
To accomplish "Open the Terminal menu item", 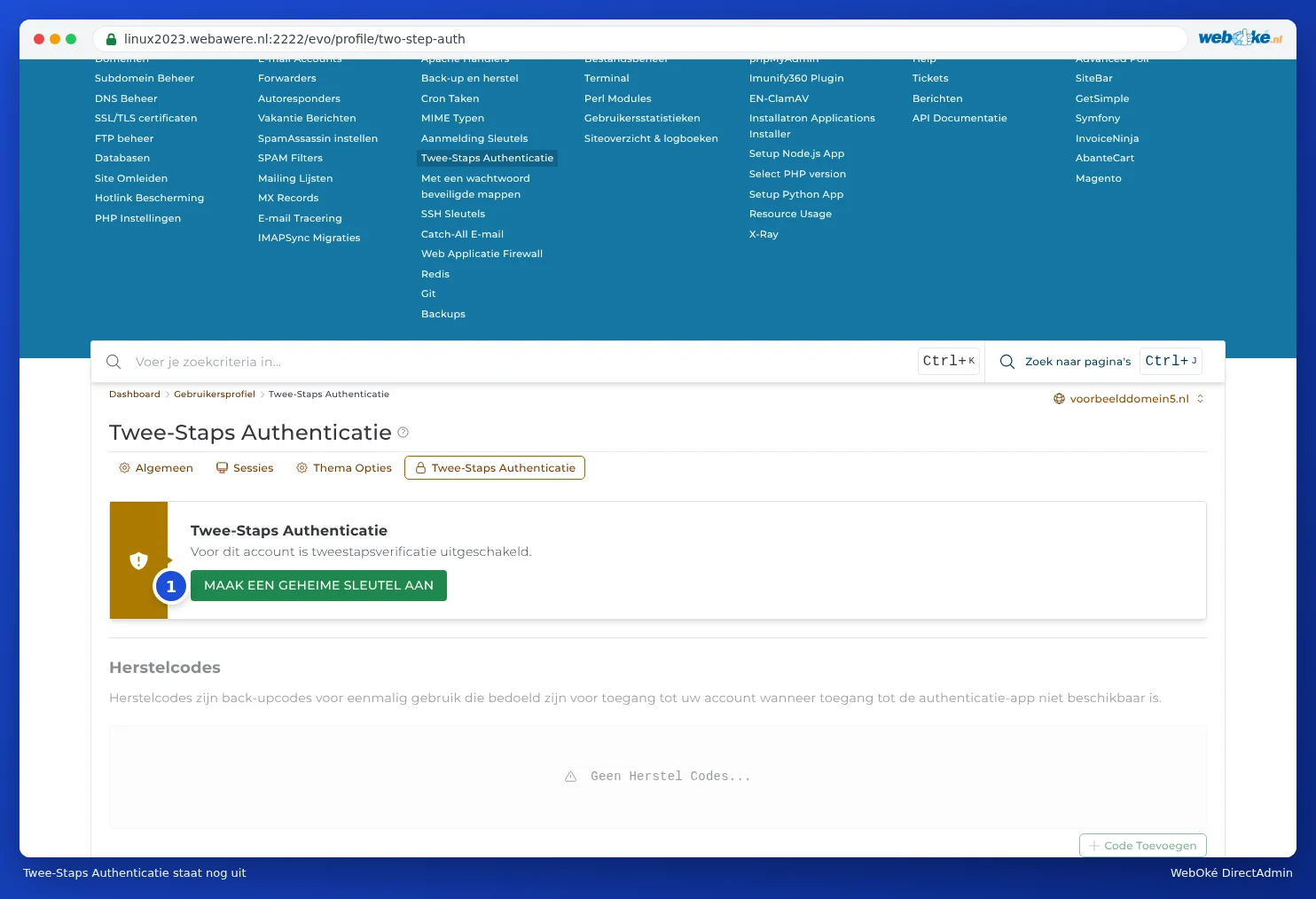I will [607, 78].
